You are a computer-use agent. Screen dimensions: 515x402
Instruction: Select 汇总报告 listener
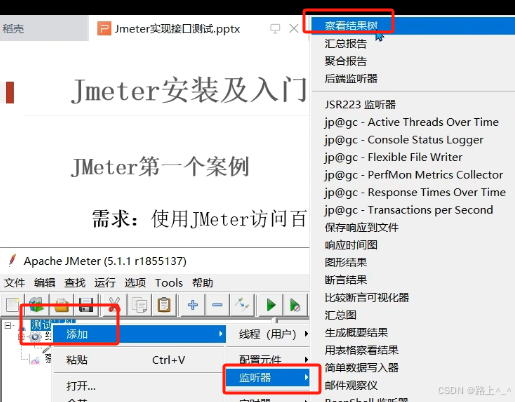(413, 44)
